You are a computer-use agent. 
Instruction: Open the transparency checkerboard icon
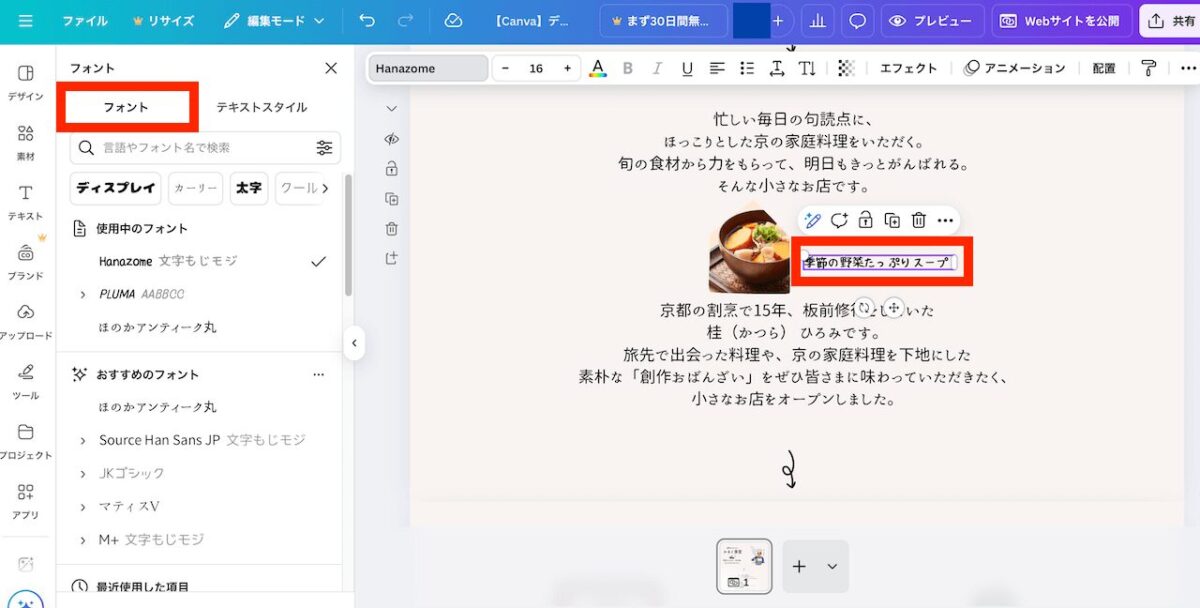coord(846,68)
